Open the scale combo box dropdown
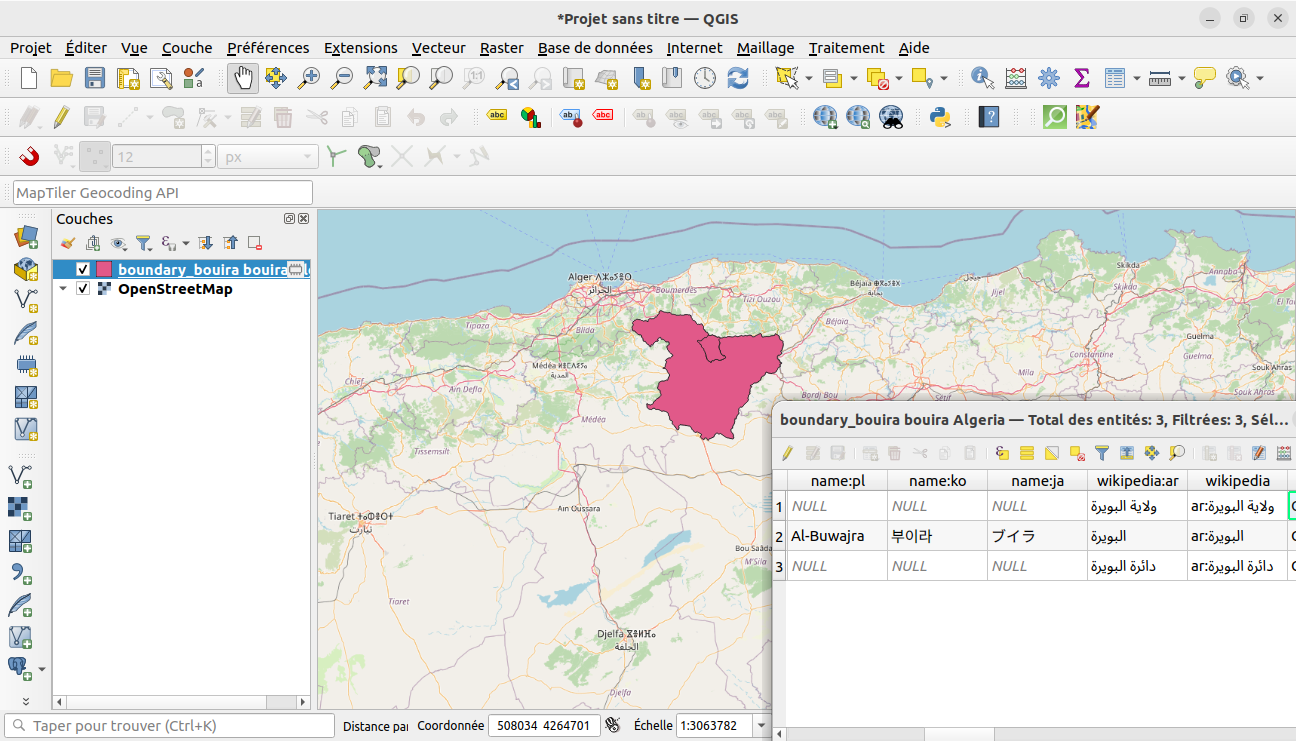This screenshot has height=741, width=1296. (x=761, y=726)
